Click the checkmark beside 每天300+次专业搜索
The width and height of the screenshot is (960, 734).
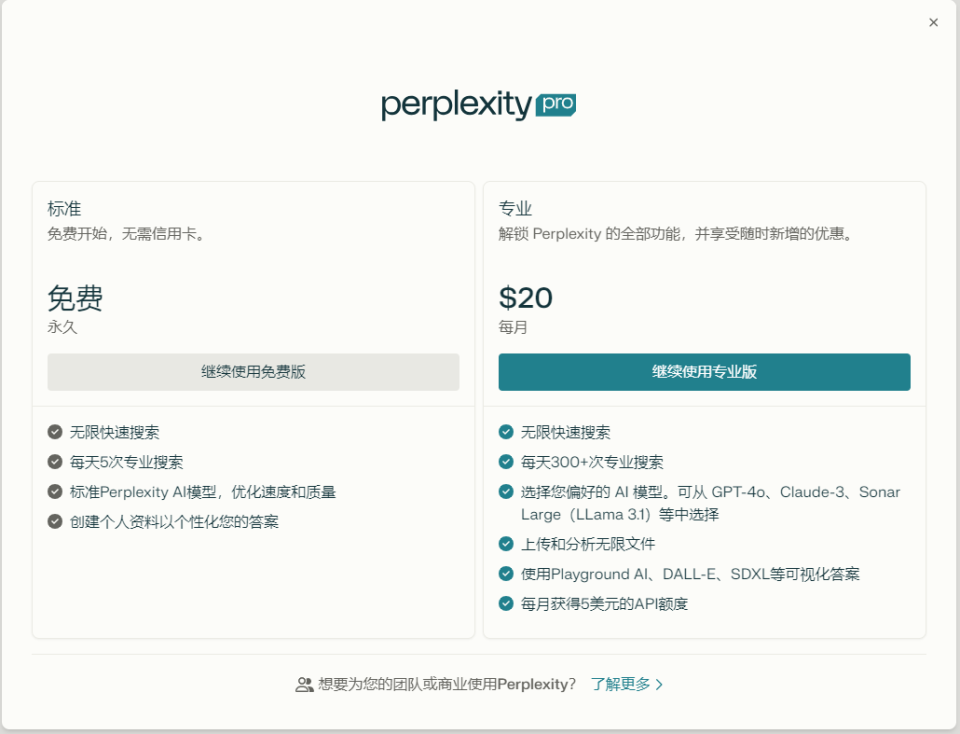pos(504,462)
